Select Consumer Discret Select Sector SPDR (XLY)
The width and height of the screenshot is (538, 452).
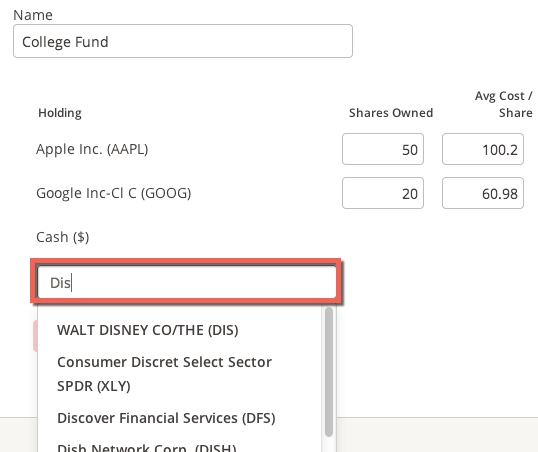click(164, 374)
